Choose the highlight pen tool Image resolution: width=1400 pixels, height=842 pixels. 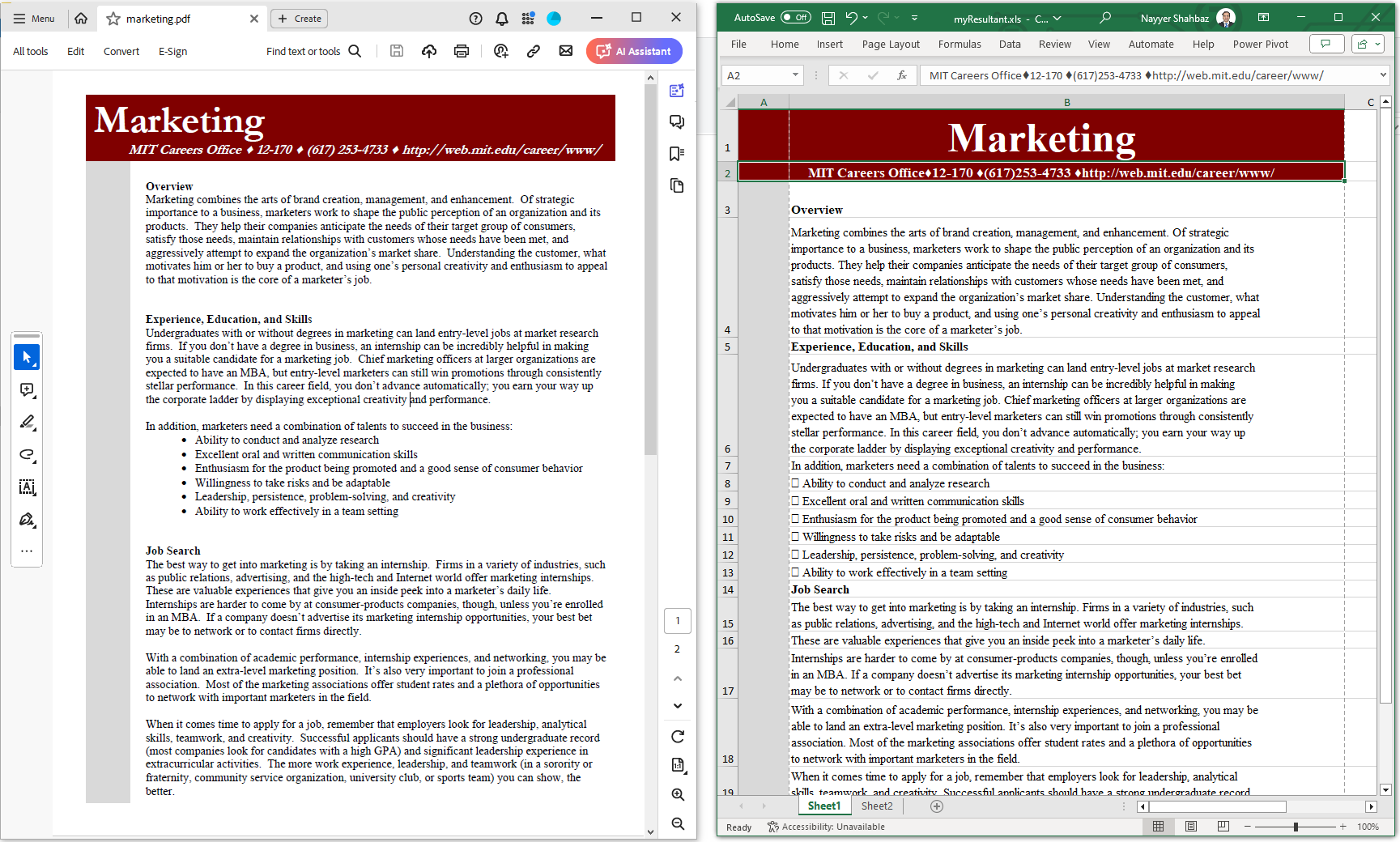27,422
